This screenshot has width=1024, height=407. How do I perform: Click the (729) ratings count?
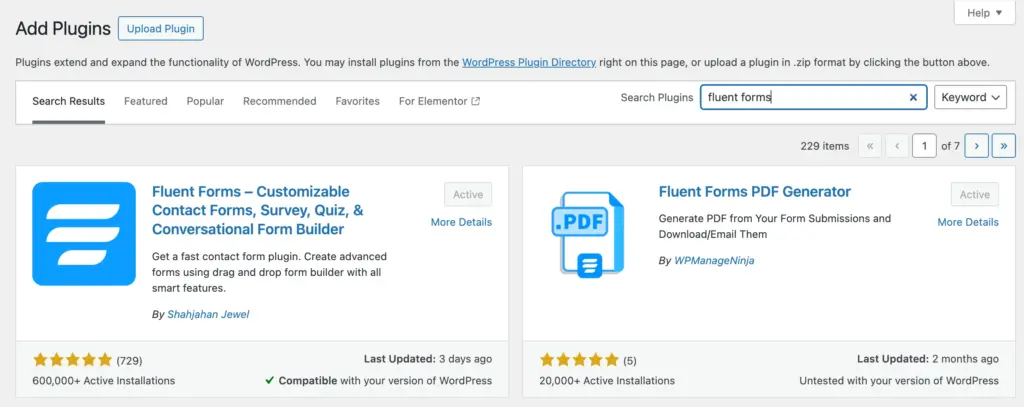point(129,361)
